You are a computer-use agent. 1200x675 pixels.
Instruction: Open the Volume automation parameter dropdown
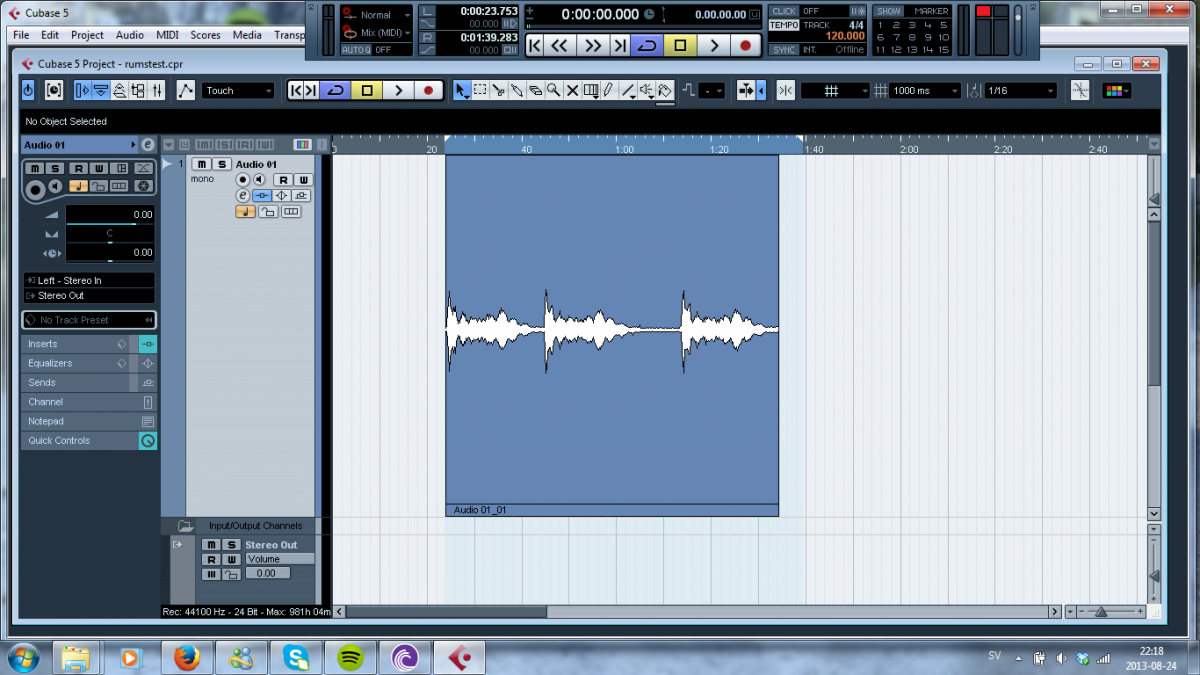pos(280,559)
